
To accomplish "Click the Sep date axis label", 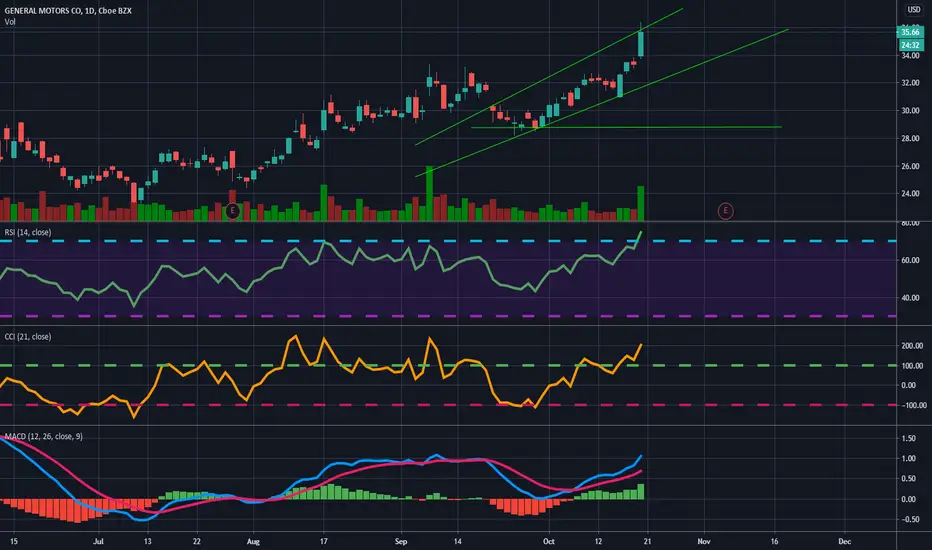I will pyautogui.click(x=401, y=542).
